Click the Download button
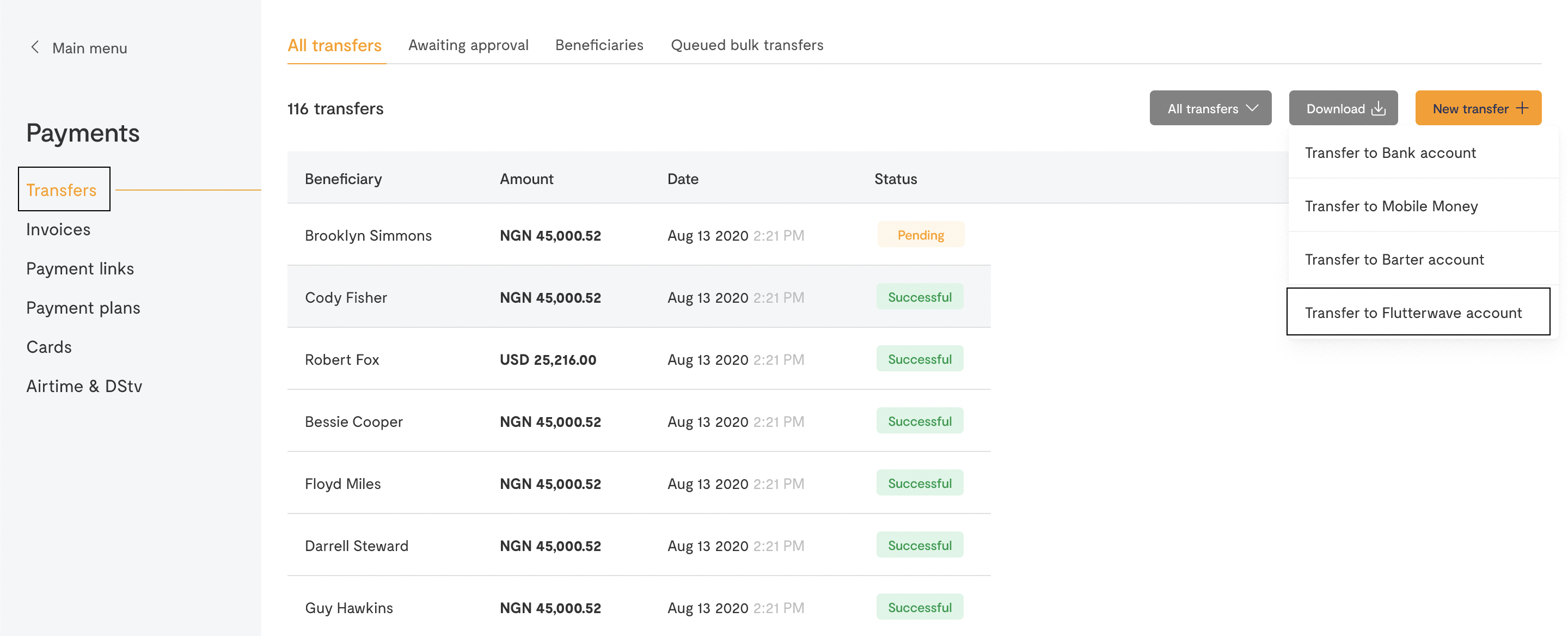 tap(1343, 108)
